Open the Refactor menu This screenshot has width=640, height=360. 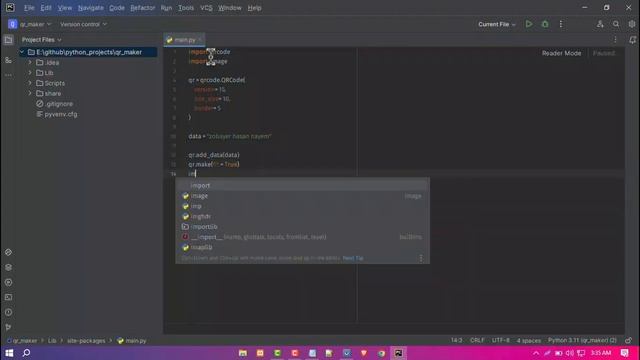point(142,8)
